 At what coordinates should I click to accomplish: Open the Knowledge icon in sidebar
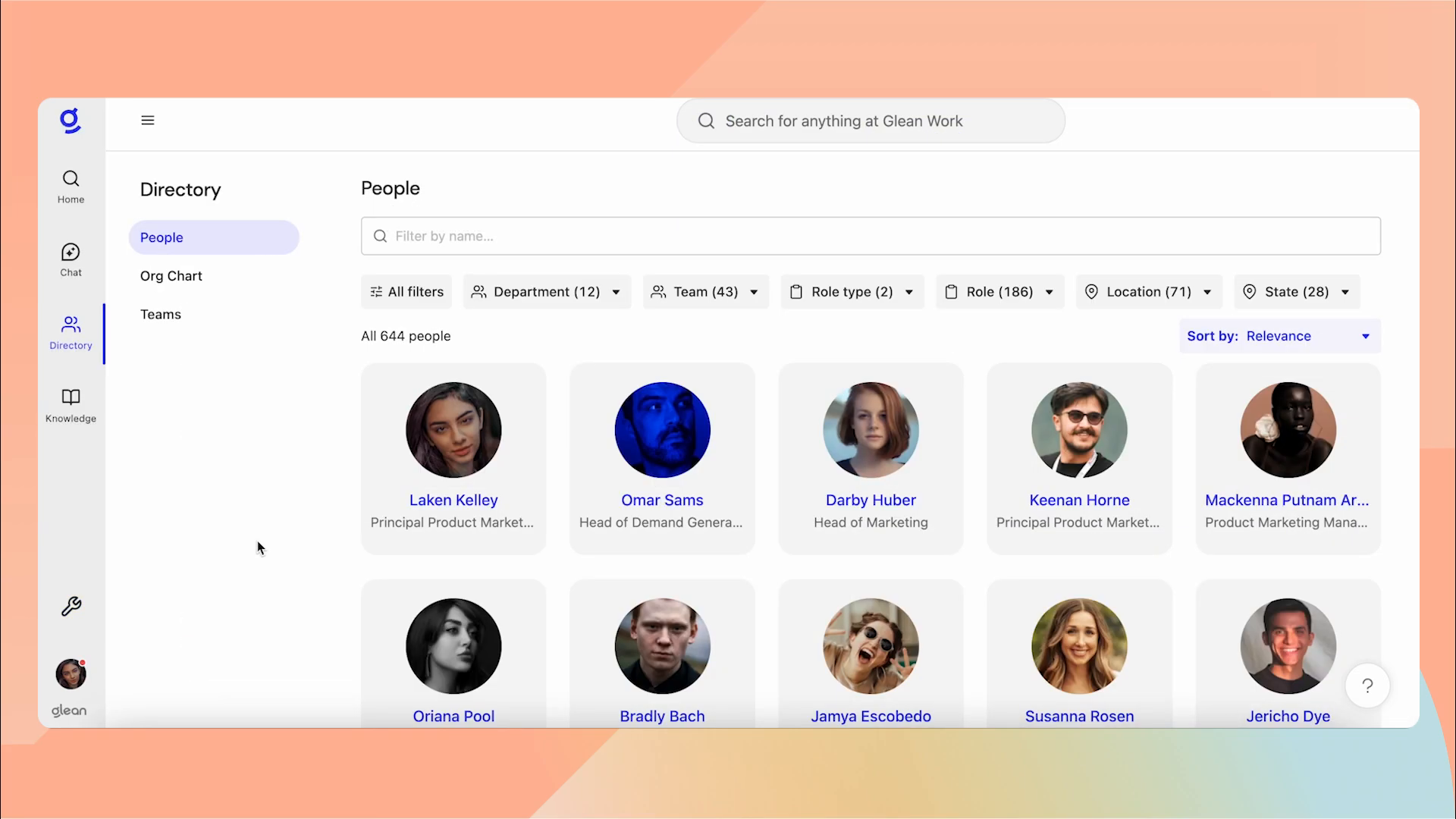(x=71, y=403)
